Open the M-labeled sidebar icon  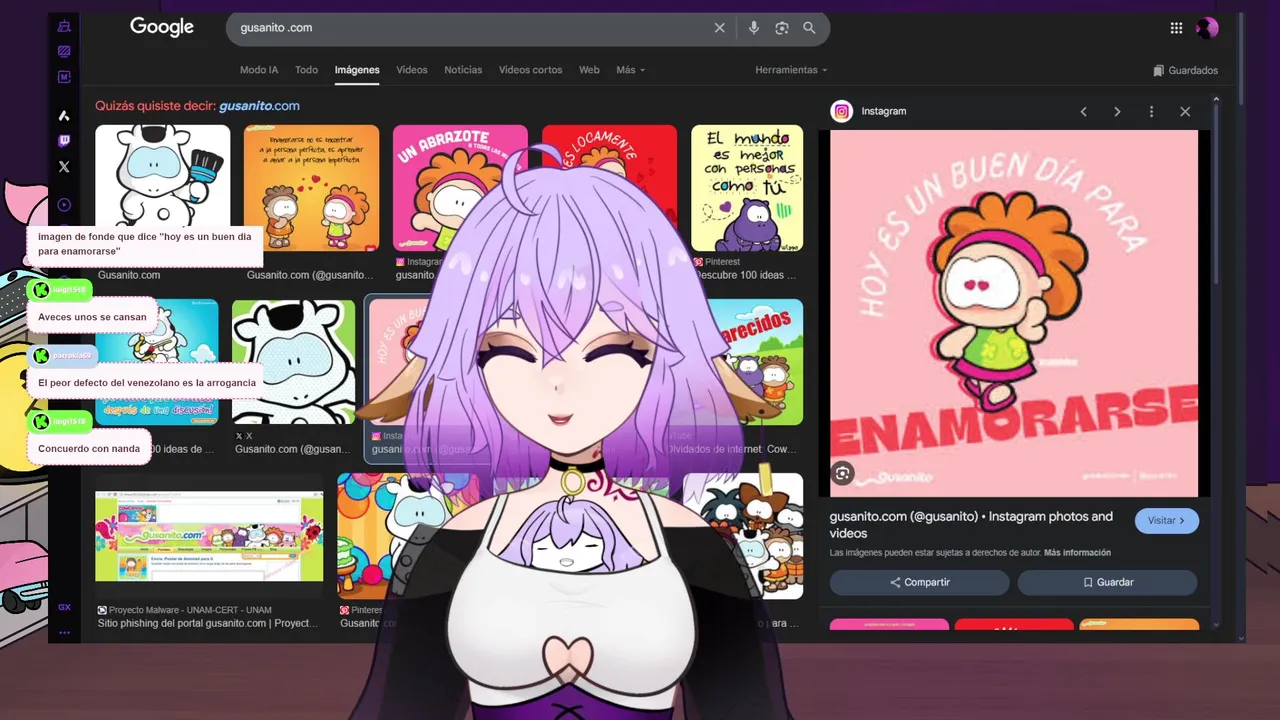(64, 77)
